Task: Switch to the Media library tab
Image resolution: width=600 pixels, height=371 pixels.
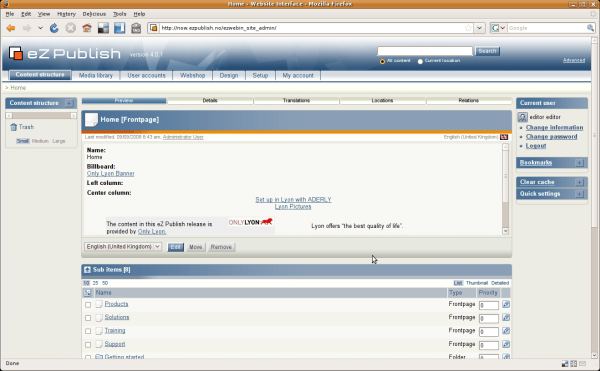Action: tap(96, 75)
